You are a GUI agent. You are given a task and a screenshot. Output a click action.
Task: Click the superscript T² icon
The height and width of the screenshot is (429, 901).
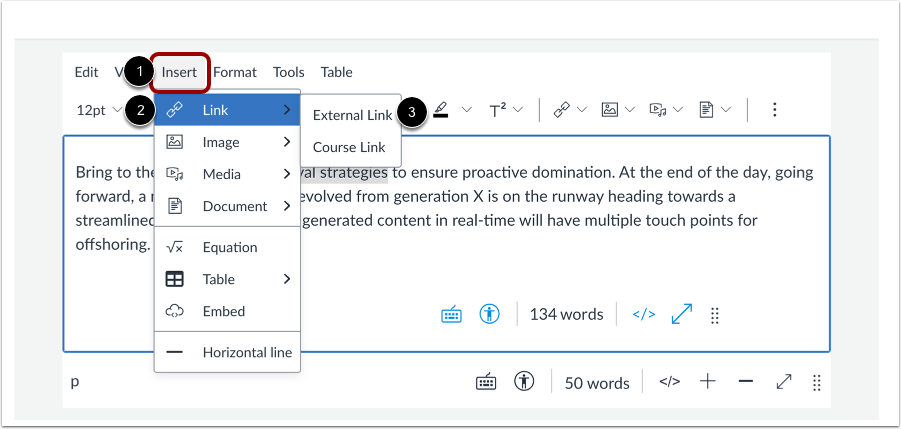(498, 110)
